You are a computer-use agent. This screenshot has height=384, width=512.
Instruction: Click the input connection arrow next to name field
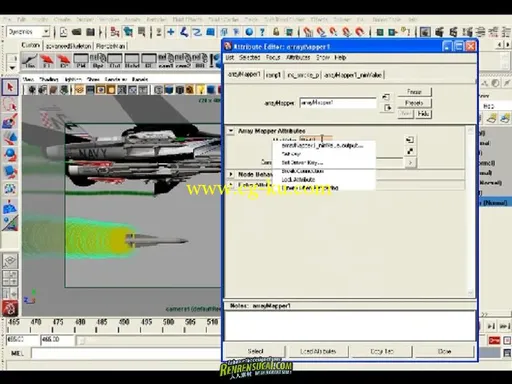coord(386,97)
